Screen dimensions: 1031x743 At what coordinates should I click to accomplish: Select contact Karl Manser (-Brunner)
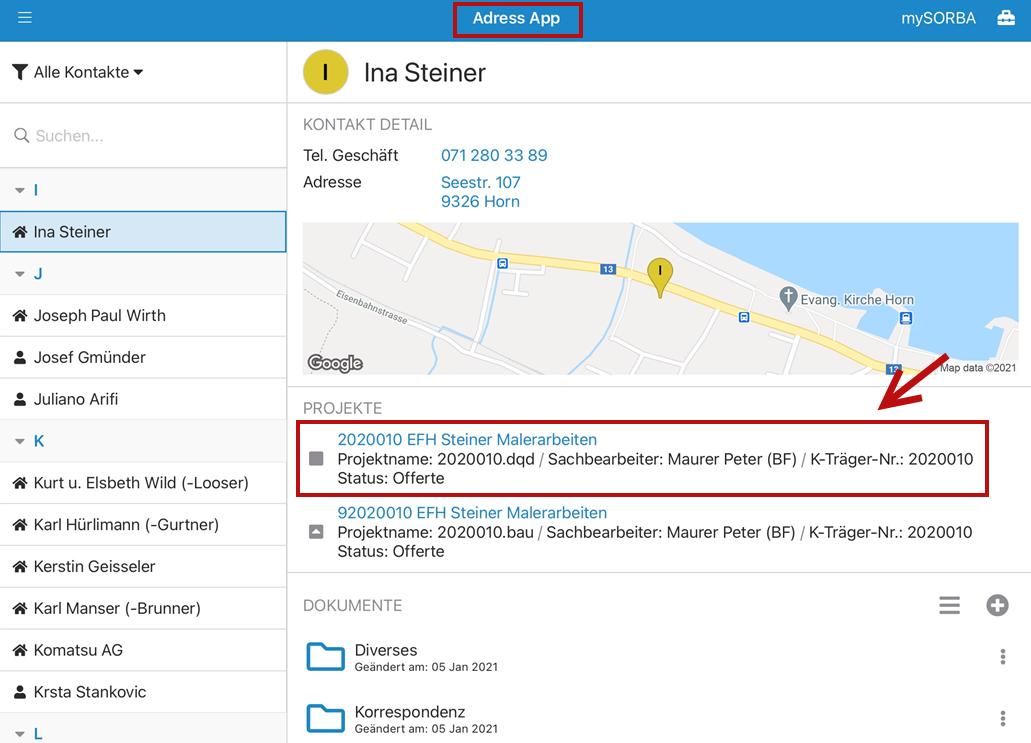[x=143, y=608]
